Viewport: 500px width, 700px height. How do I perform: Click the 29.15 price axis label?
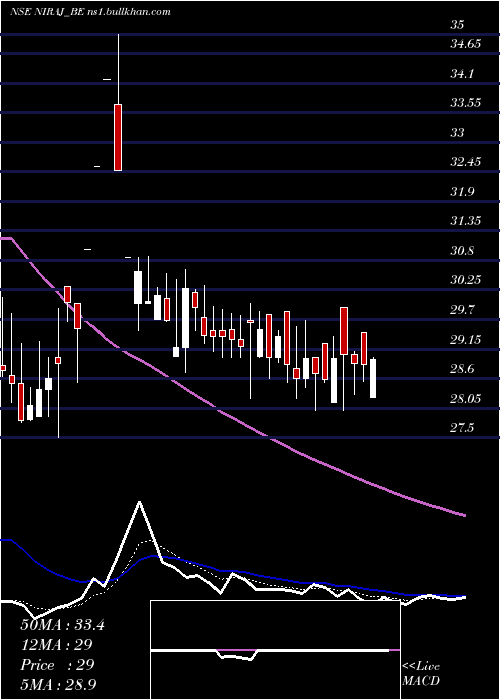[466, 339]
